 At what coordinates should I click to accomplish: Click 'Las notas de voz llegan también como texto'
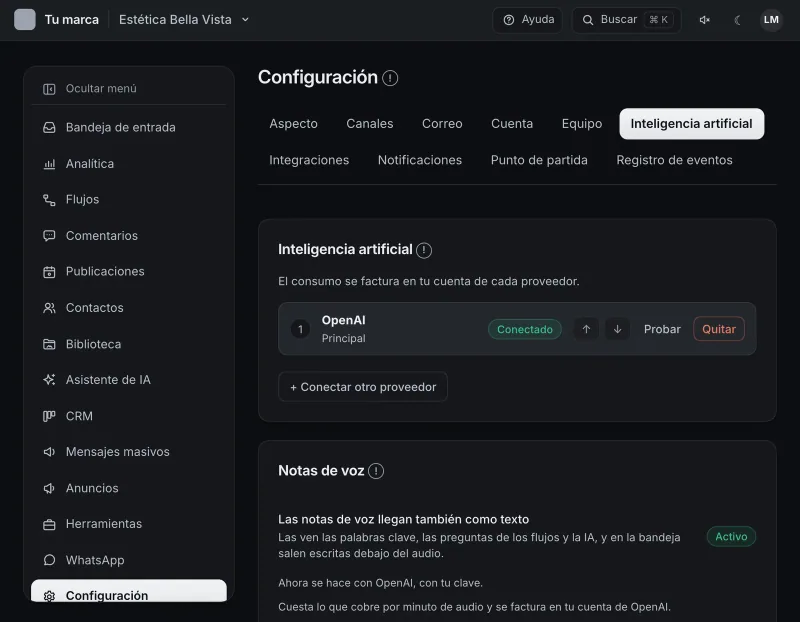tap(403, 519)
